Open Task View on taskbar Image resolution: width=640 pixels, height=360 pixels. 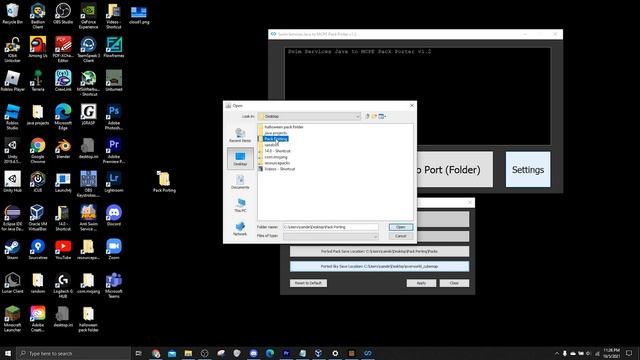pos(138,353)
